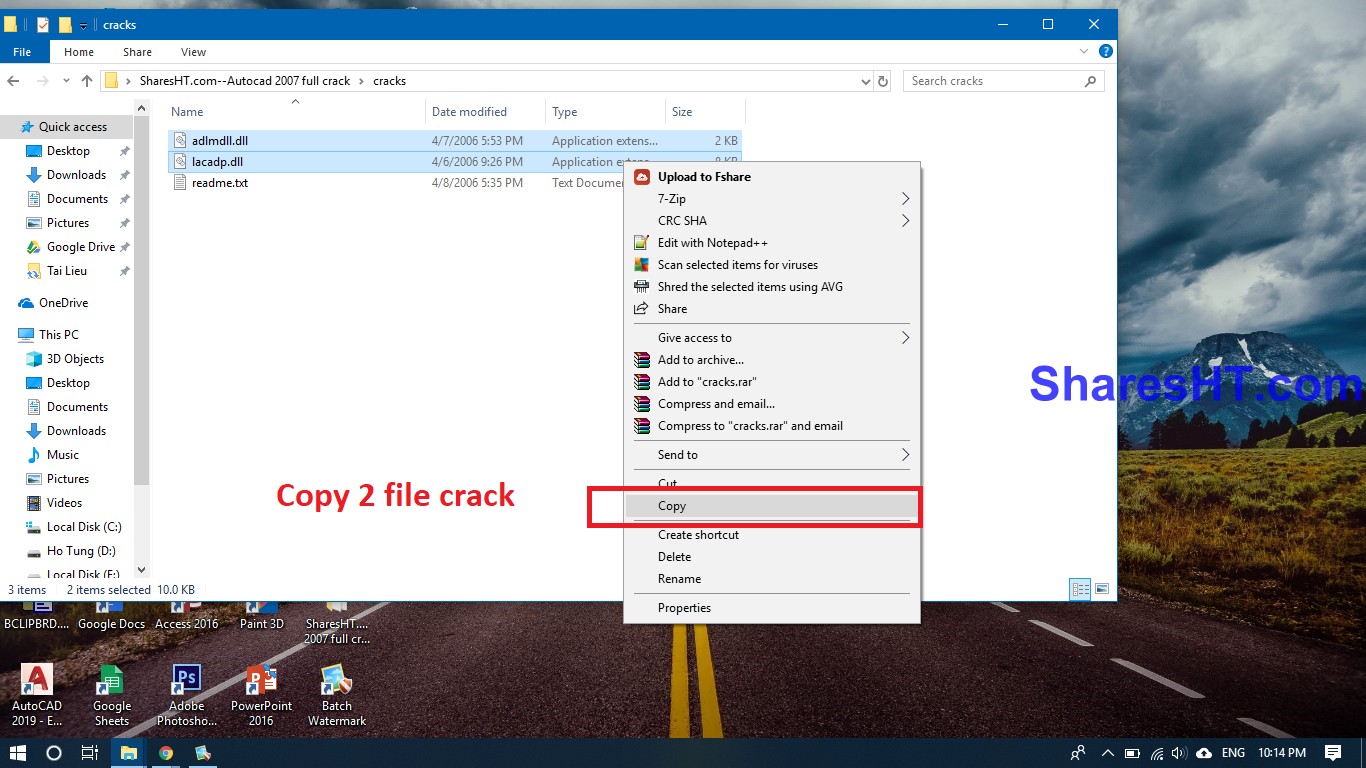Open Task View on taskbar
The image size is (1366, 768).
[x=89, y=753]
